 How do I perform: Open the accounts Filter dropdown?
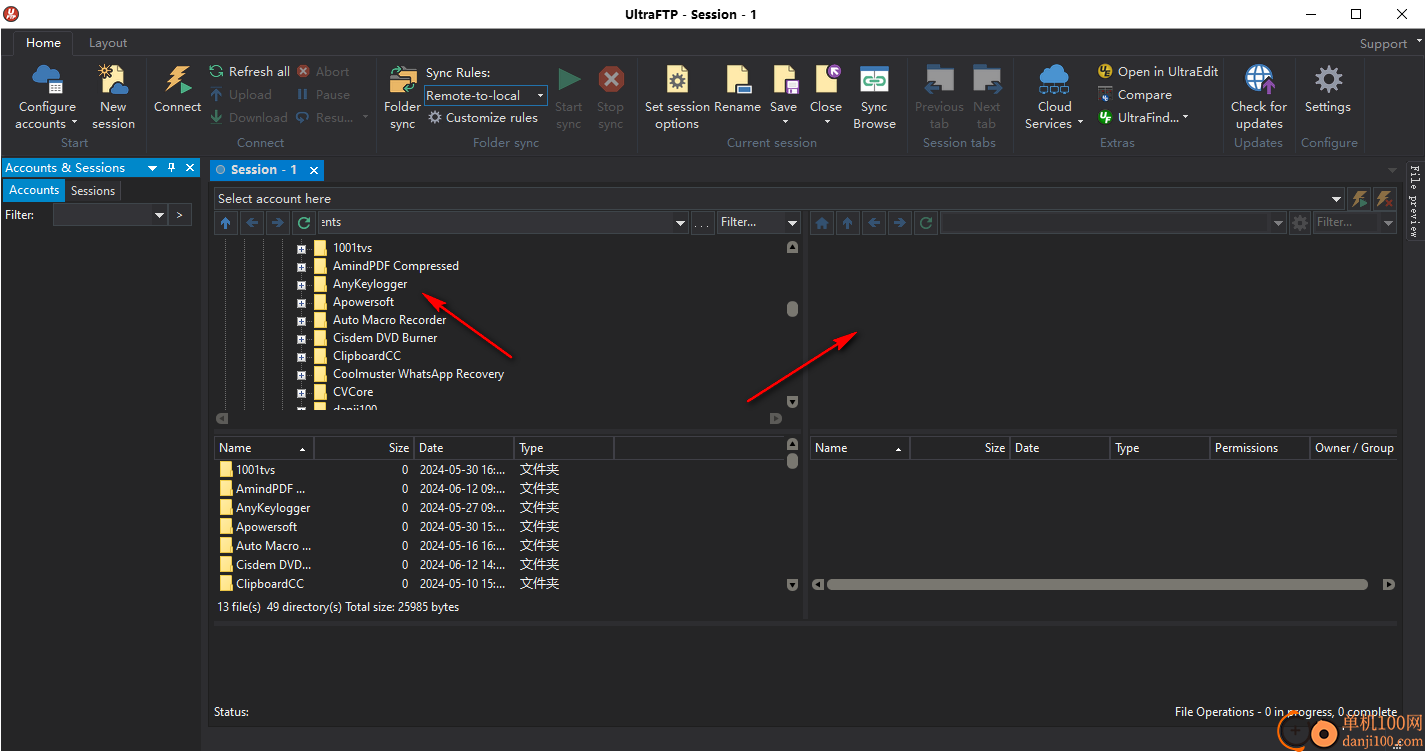click(160, 215)
